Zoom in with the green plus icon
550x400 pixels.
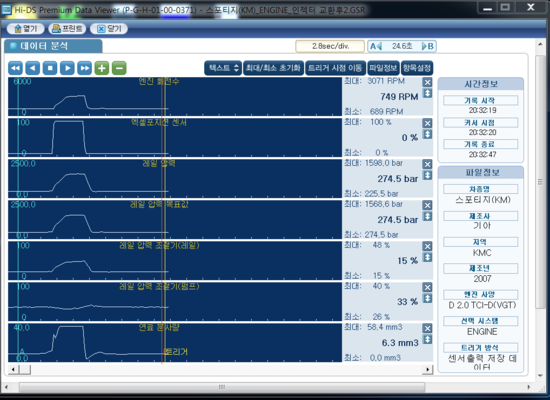pyautogui.click(x=102, y=68)
